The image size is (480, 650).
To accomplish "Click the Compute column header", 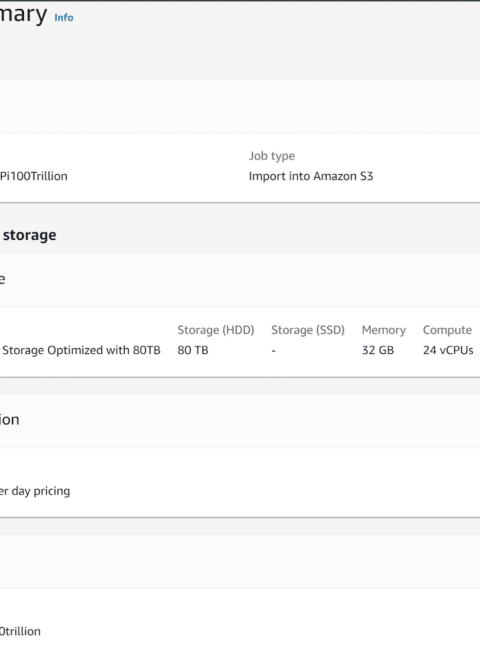I will (x=447, y=330).
